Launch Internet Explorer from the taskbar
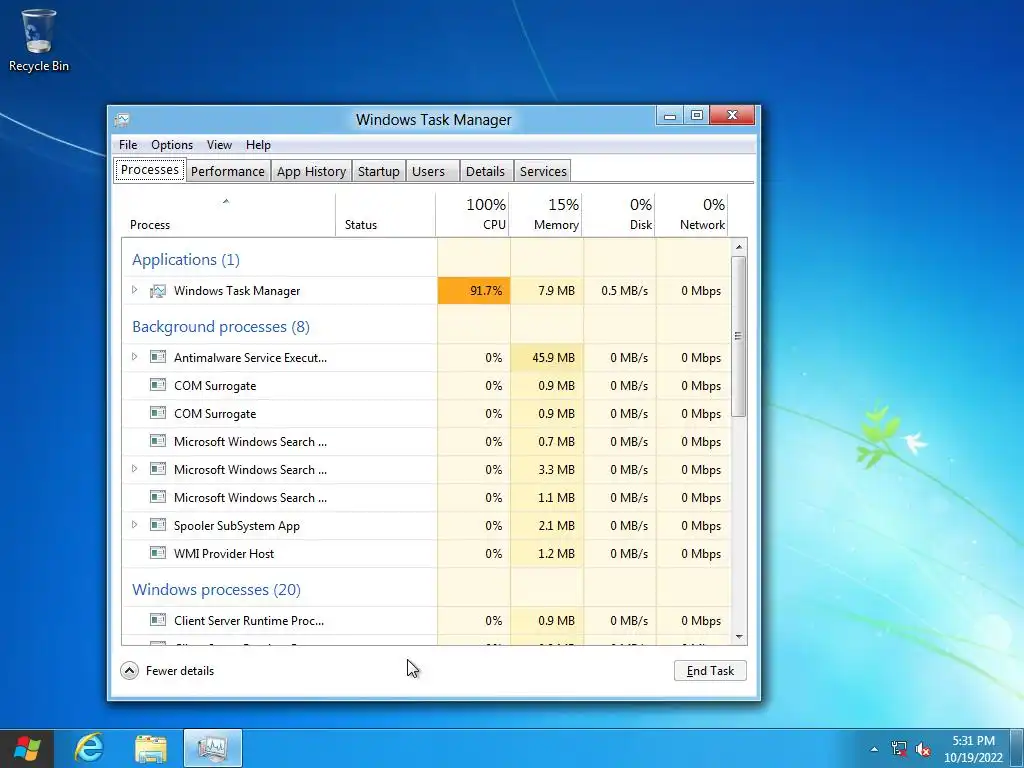1024x768 pixels. [x=89, y=748]
